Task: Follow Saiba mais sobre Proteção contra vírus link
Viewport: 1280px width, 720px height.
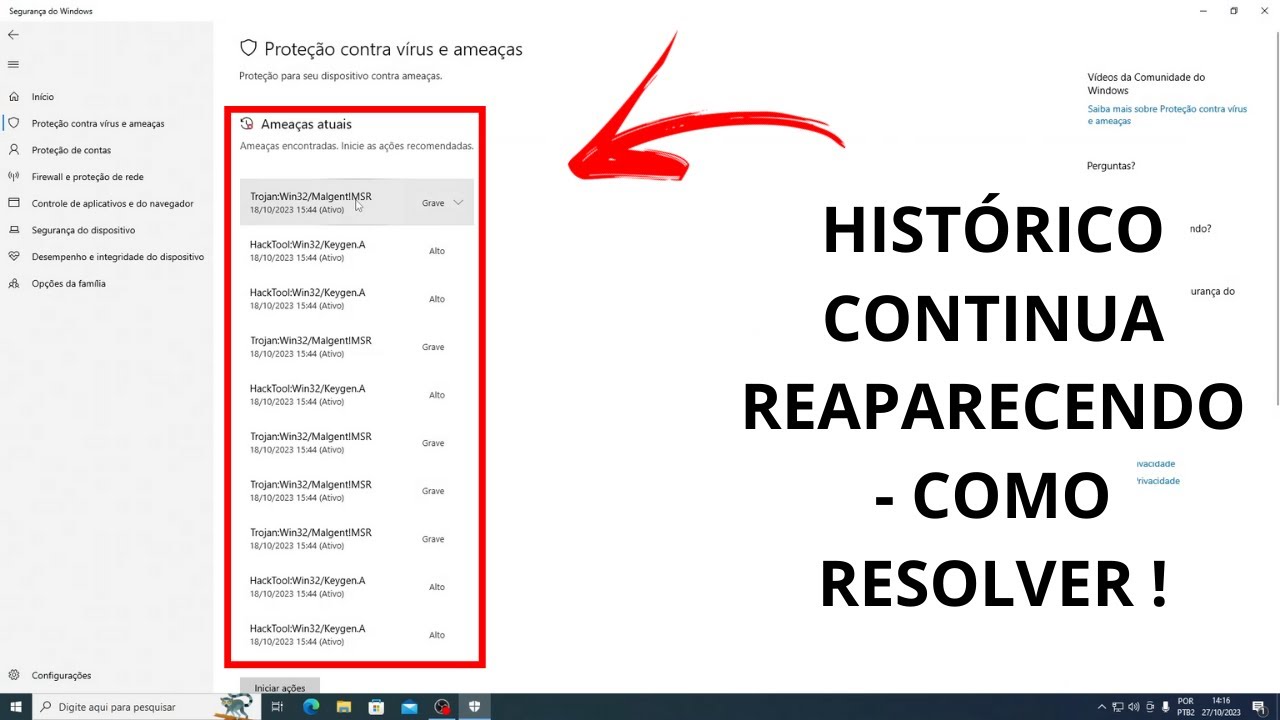Action: click(x=1167, y=114)
